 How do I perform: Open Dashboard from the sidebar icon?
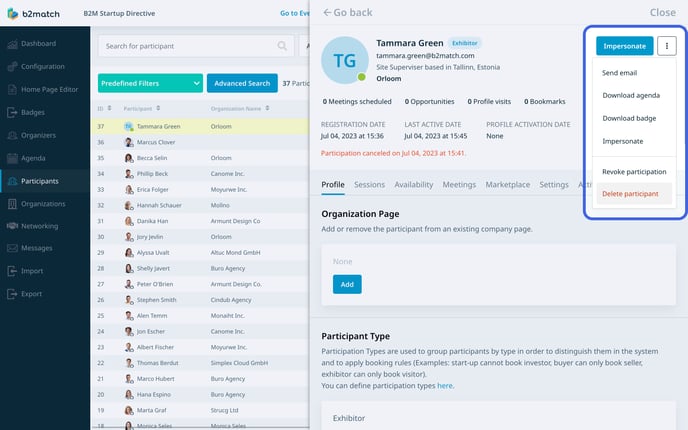12,44
